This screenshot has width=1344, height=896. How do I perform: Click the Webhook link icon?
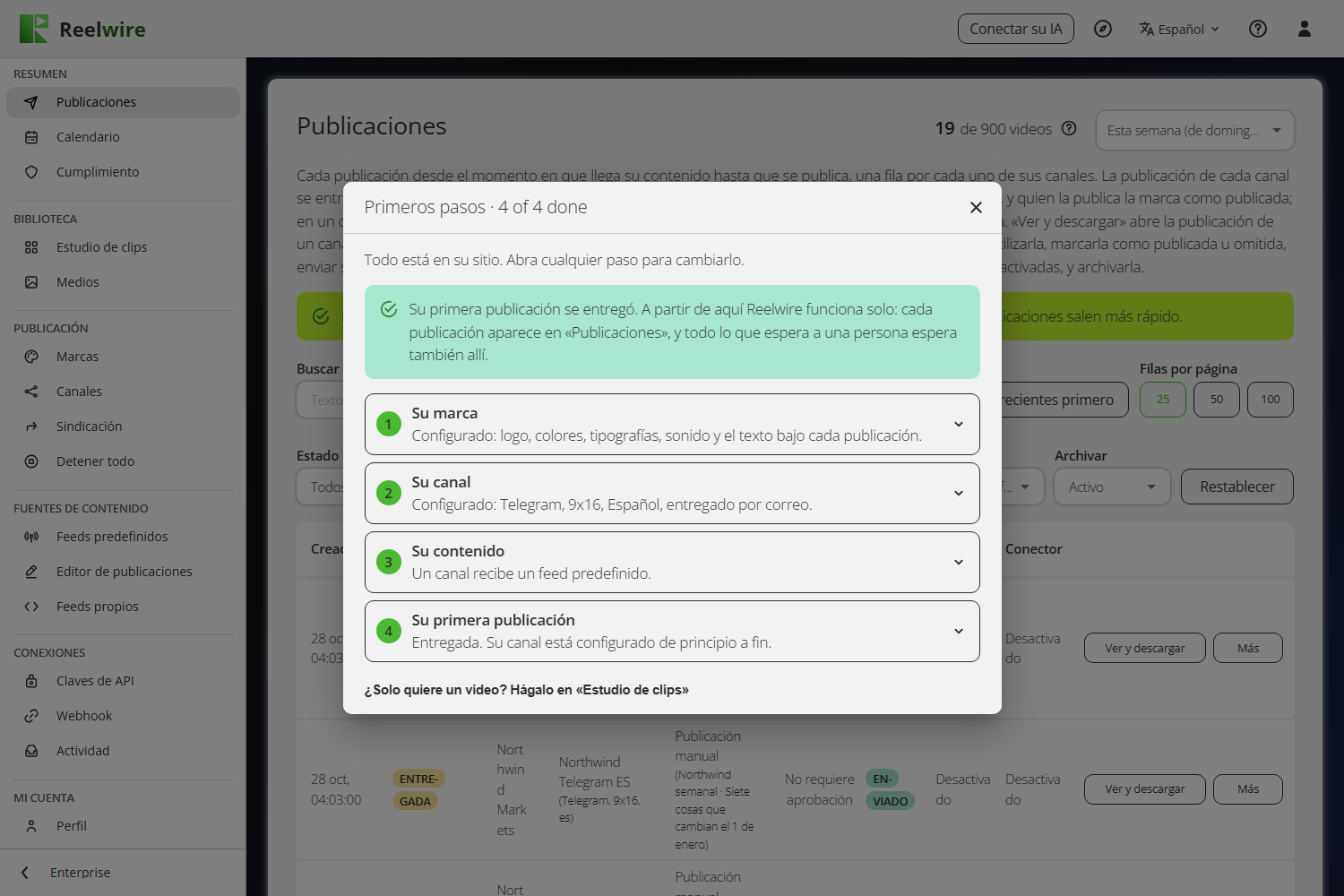coord(31,716)
